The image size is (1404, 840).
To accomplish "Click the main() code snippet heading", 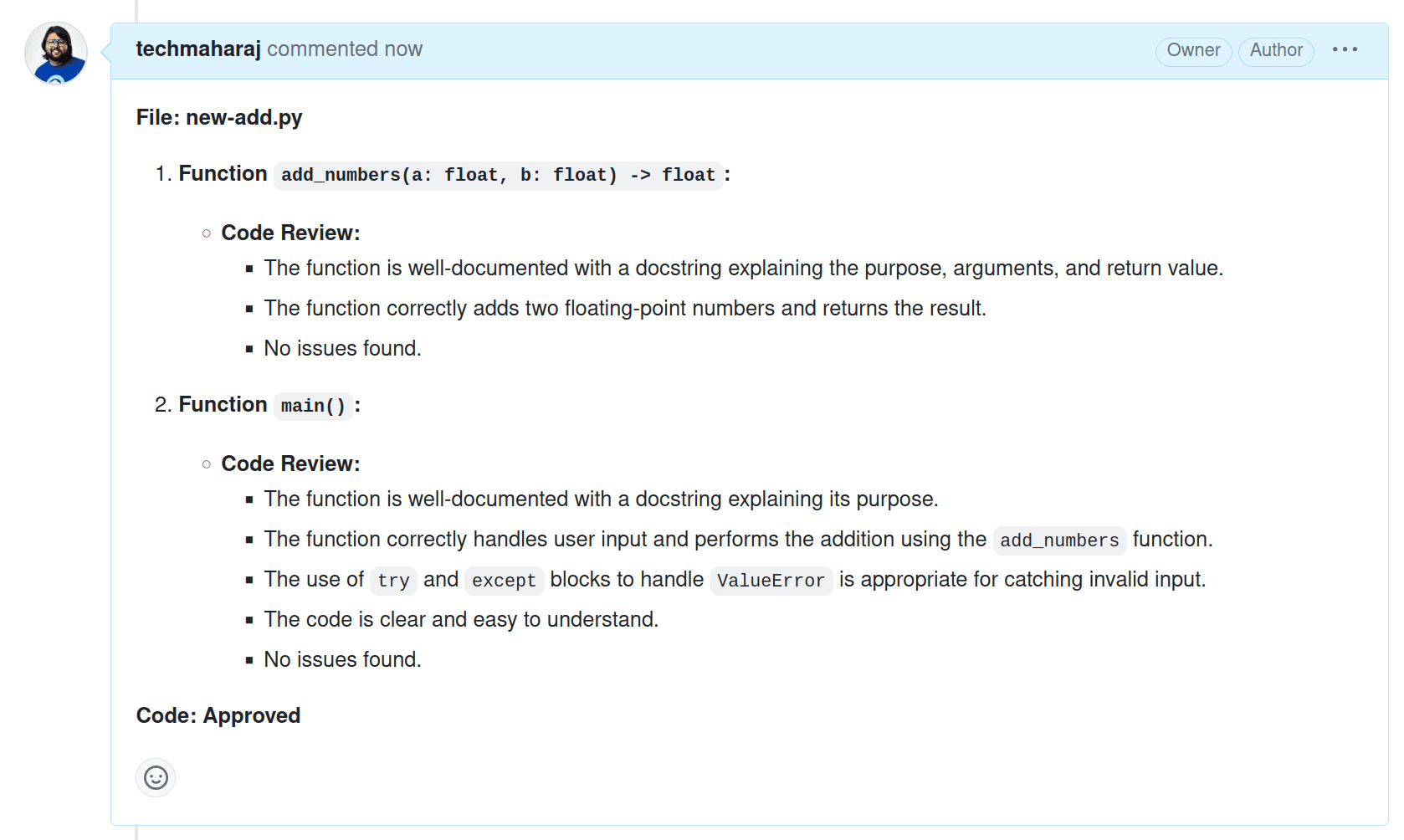I will [313, 406].
